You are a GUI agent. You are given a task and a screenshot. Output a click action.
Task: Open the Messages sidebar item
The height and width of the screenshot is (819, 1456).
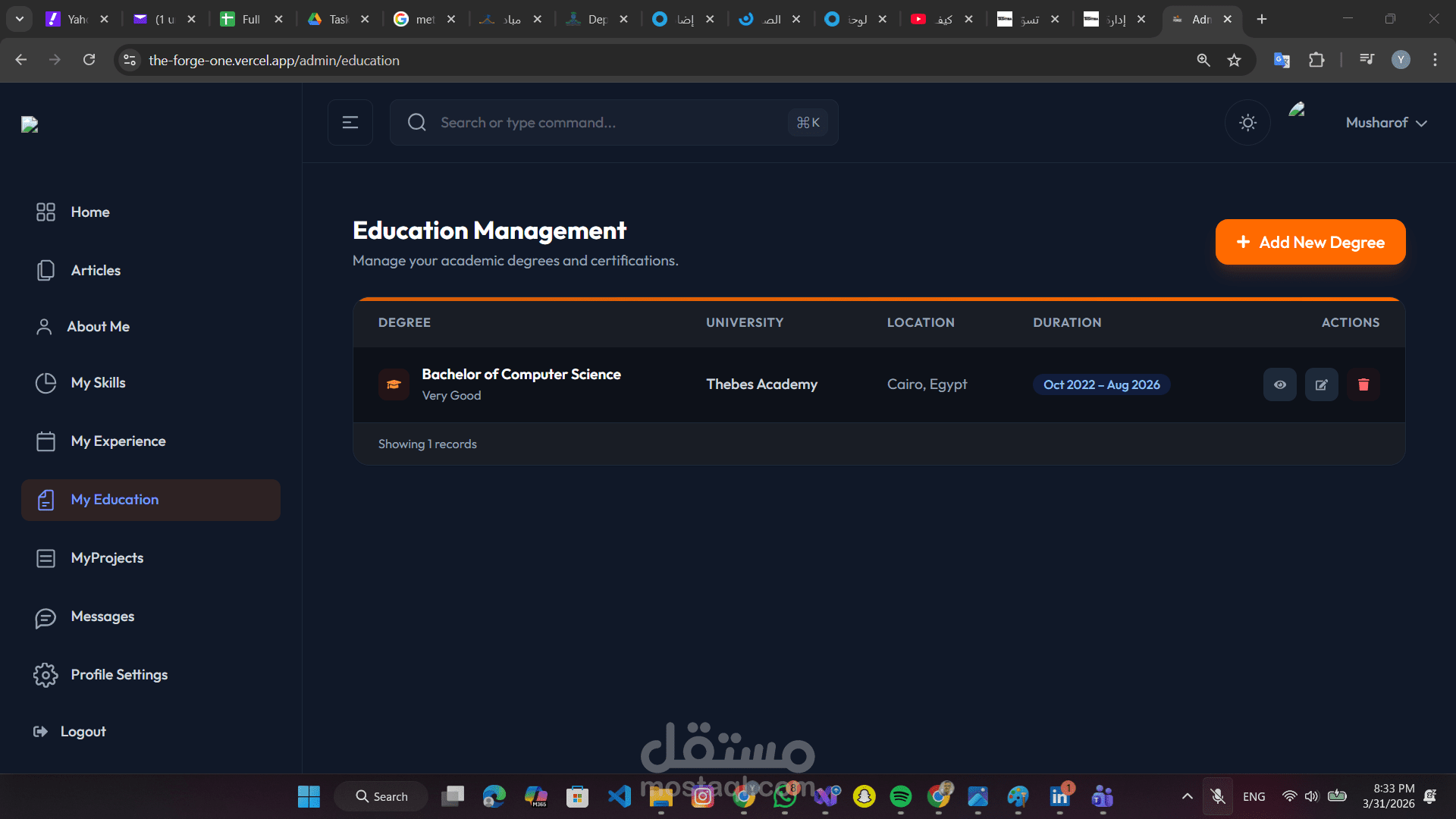point(102,617)
